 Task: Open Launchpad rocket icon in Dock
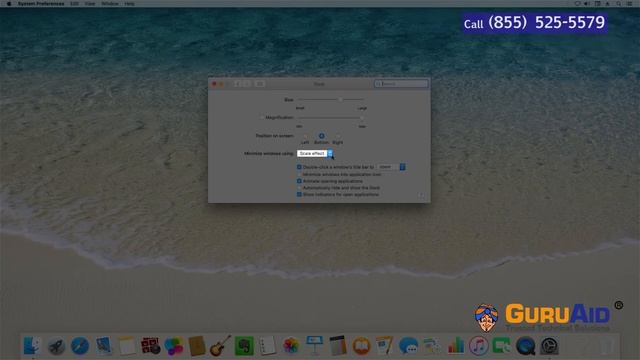[x=56, y=346]
